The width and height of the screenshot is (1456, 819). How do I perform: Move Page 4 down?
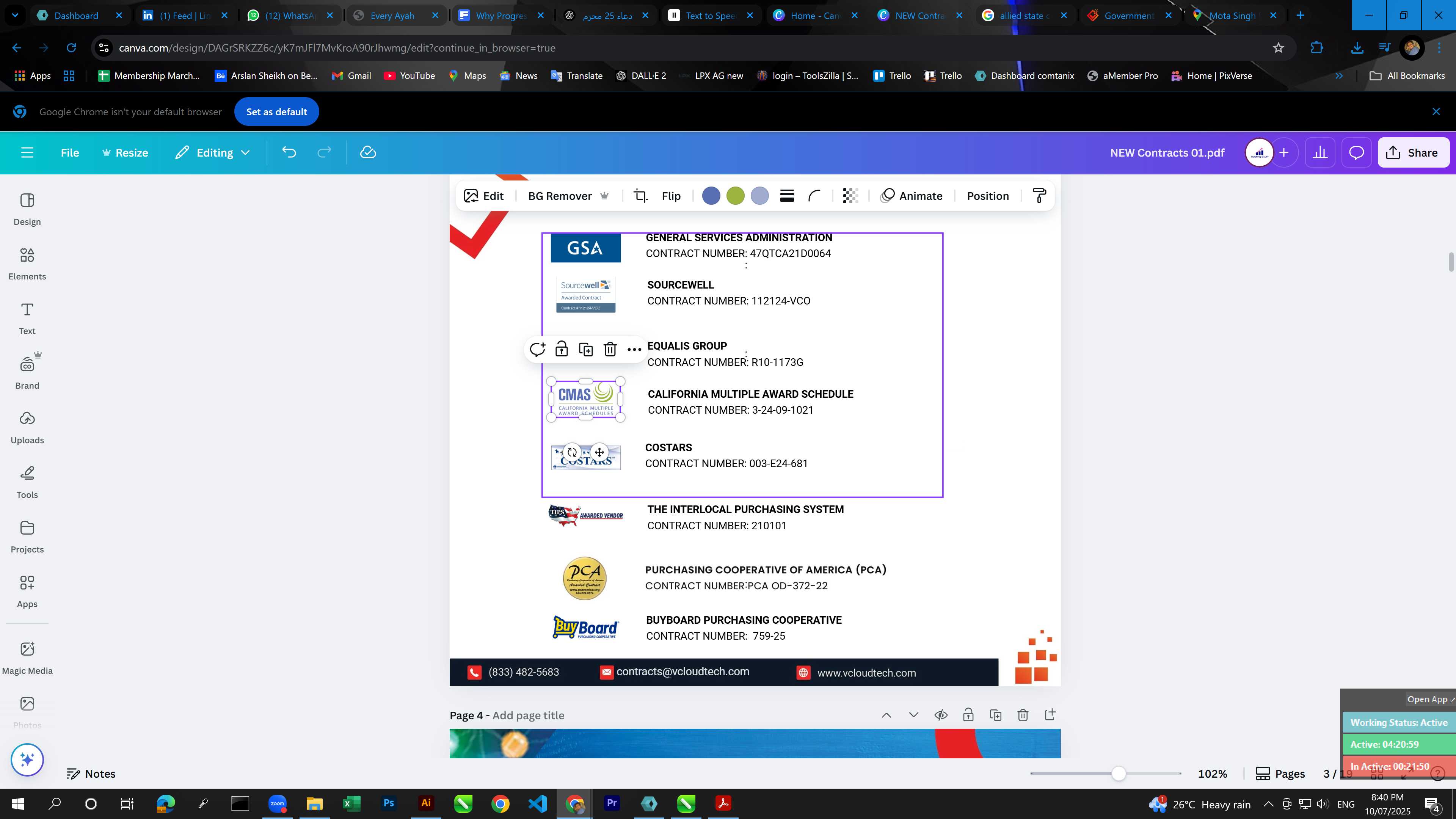[x=913, y=715]
